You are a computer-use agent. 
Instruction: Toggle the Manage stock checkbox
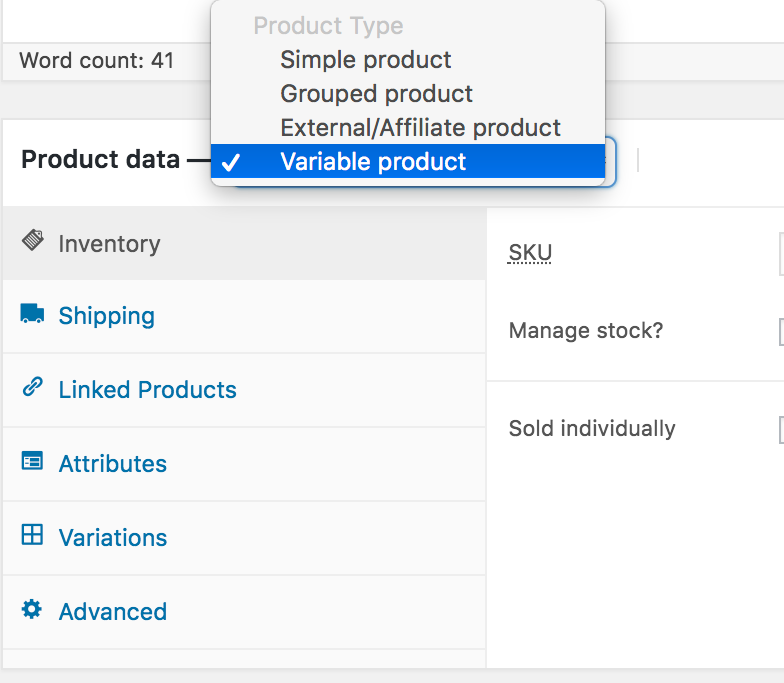click(x=782, y=332)
